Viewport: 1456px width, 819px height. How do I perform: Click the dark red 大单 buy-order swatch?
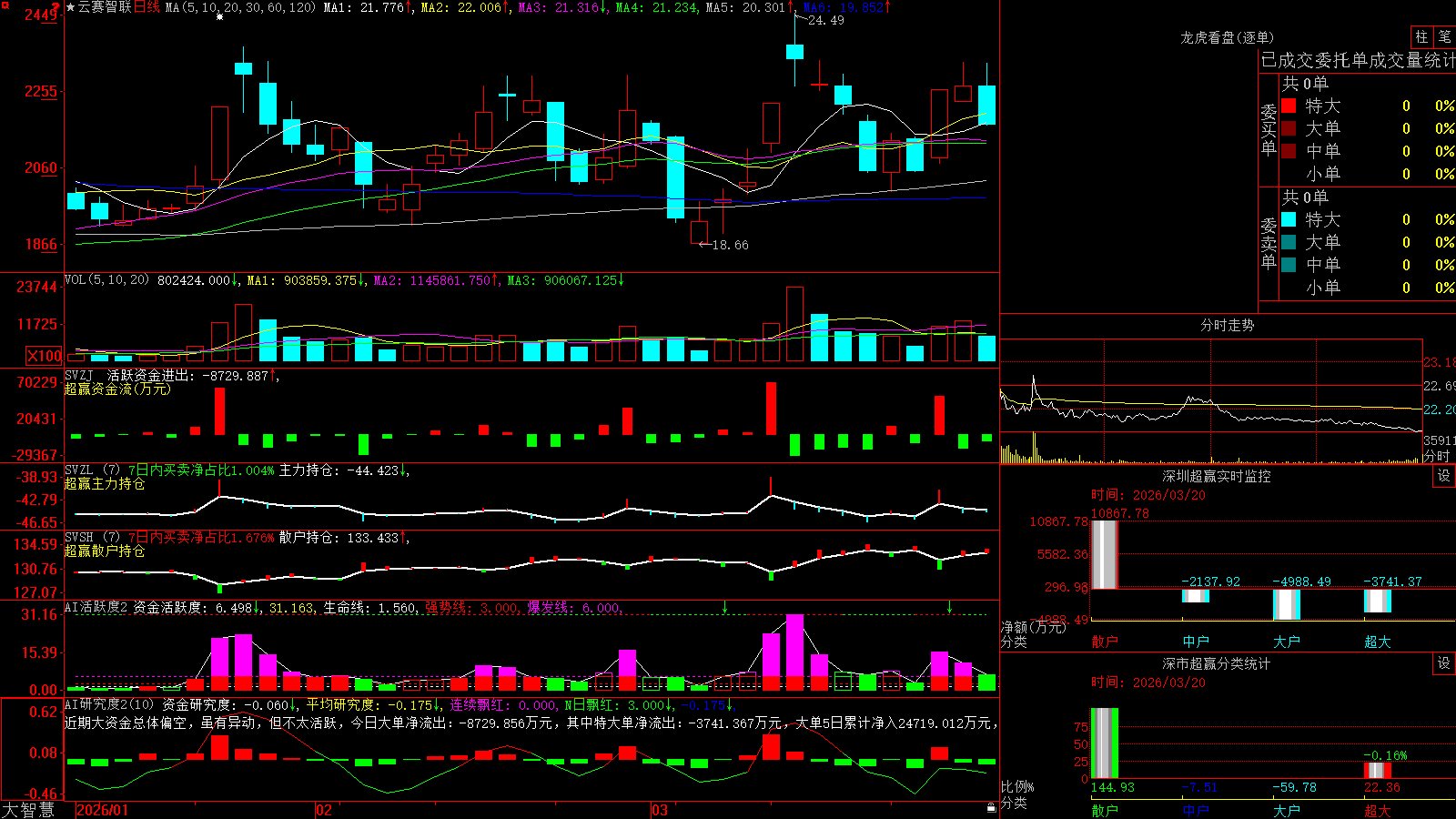click(x=1289, y=128)
